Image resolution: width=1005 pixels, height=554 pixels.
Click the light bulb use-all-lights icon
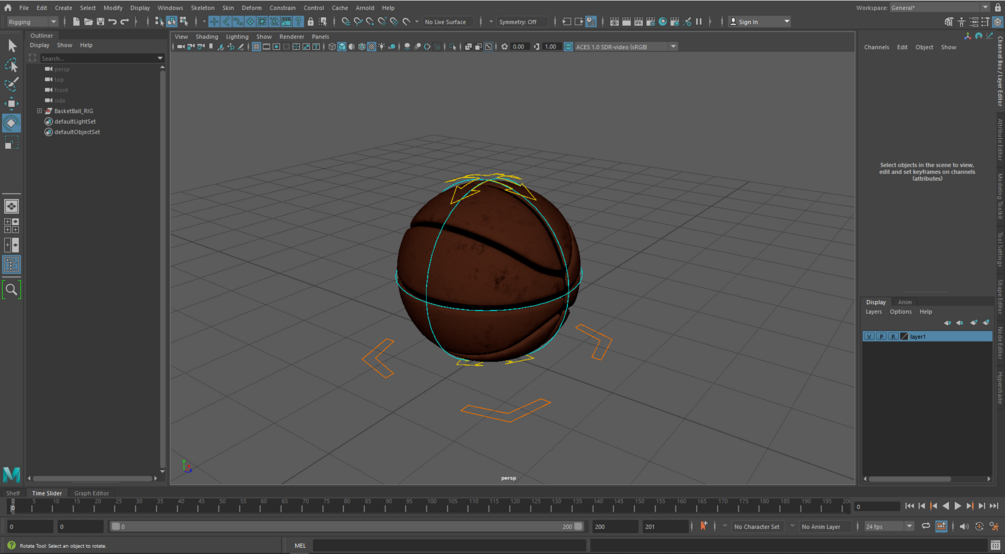pos(382,47)
